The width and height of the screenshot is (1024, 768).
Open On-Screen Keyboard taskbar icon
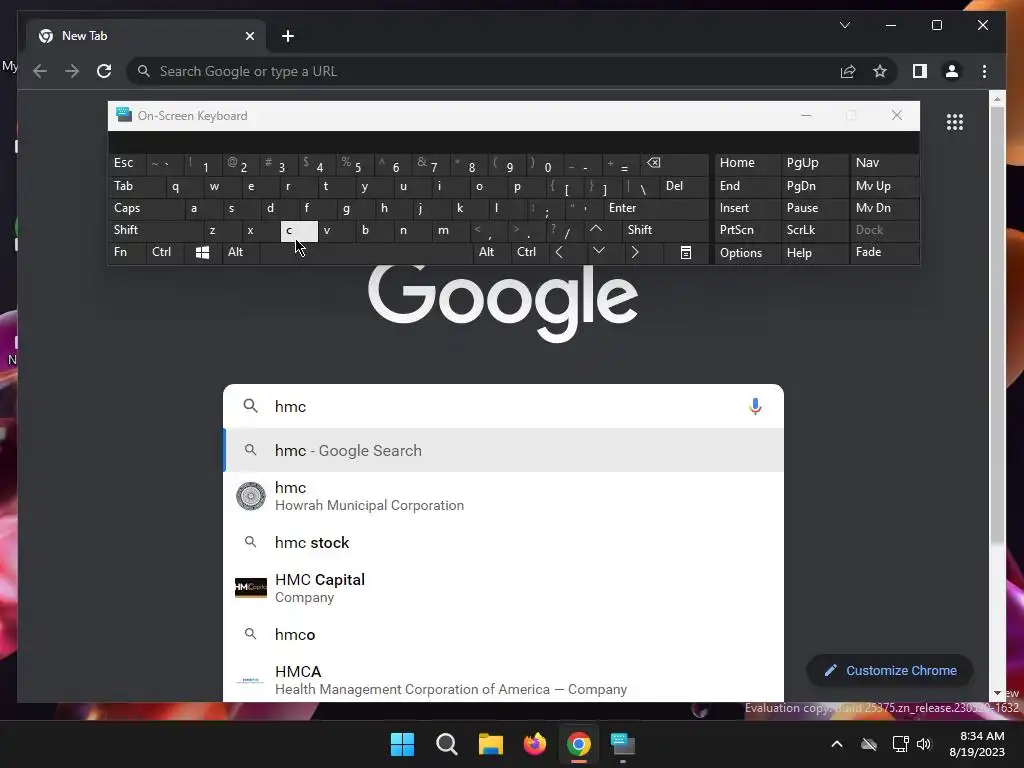coord(622,744)
